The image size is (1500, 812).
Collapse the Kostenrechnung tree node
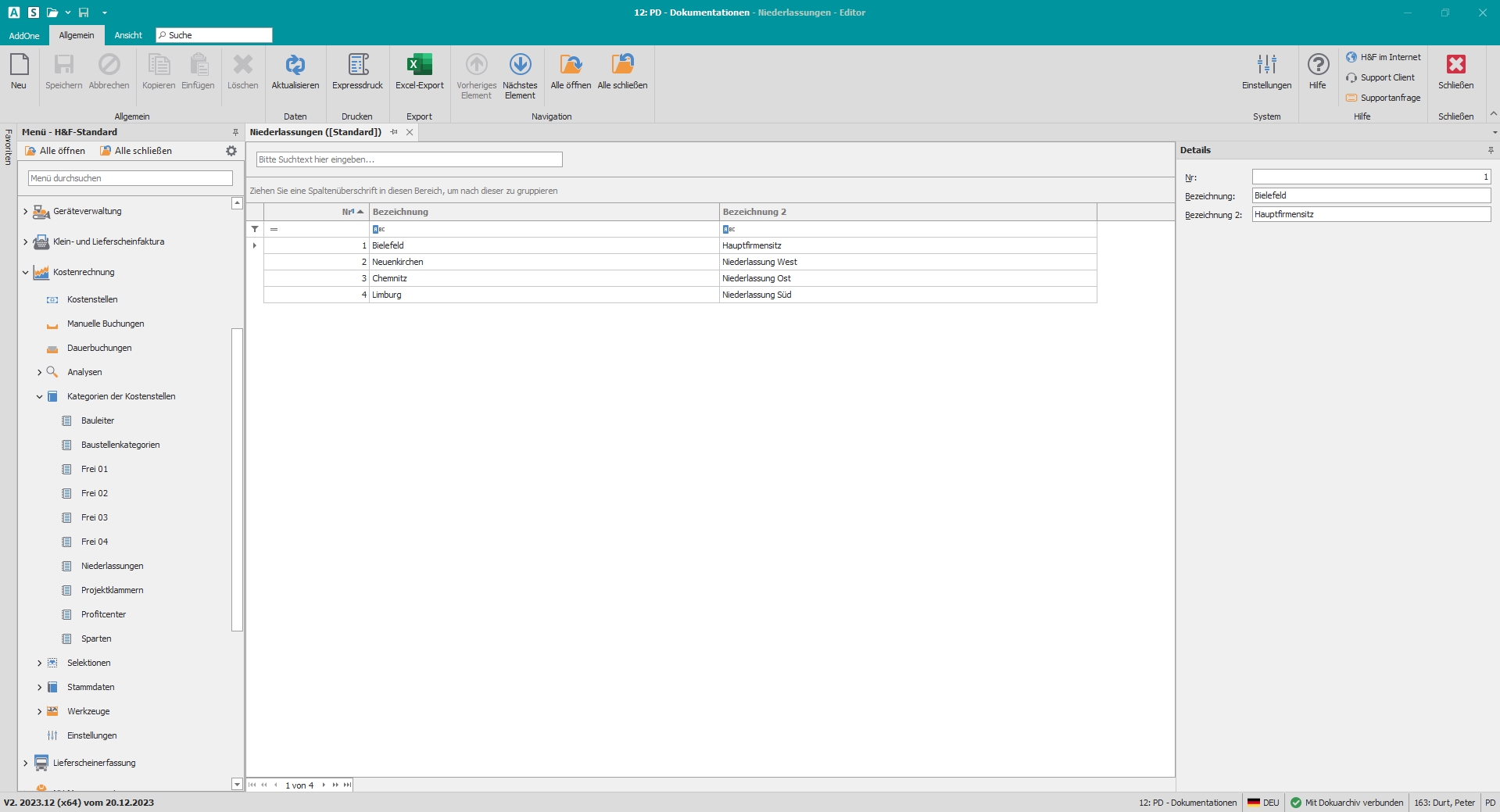pyautogui.click(x=25, y=273)
